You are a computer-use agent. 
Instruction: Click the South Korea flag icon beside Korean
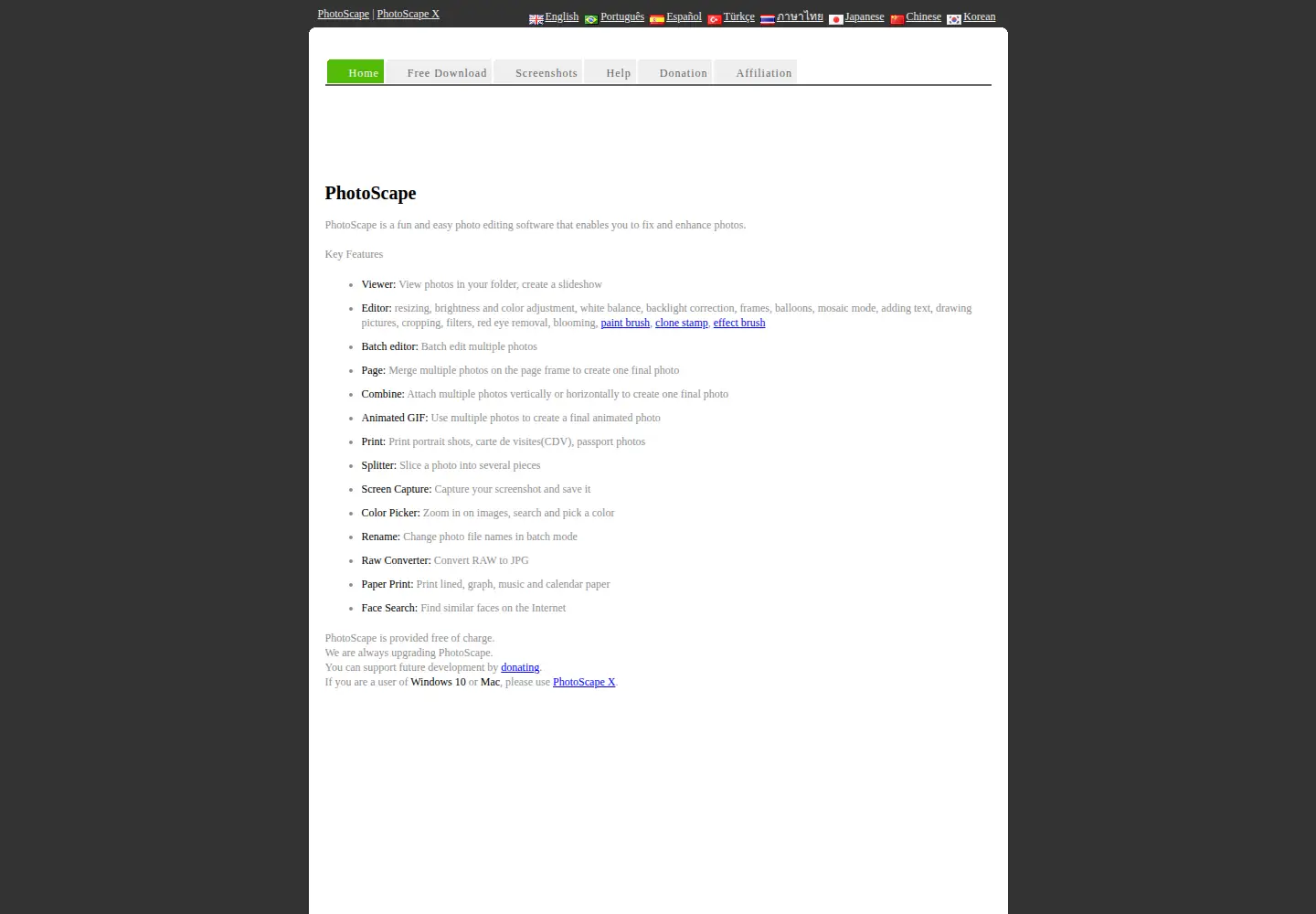pos(954,19)
